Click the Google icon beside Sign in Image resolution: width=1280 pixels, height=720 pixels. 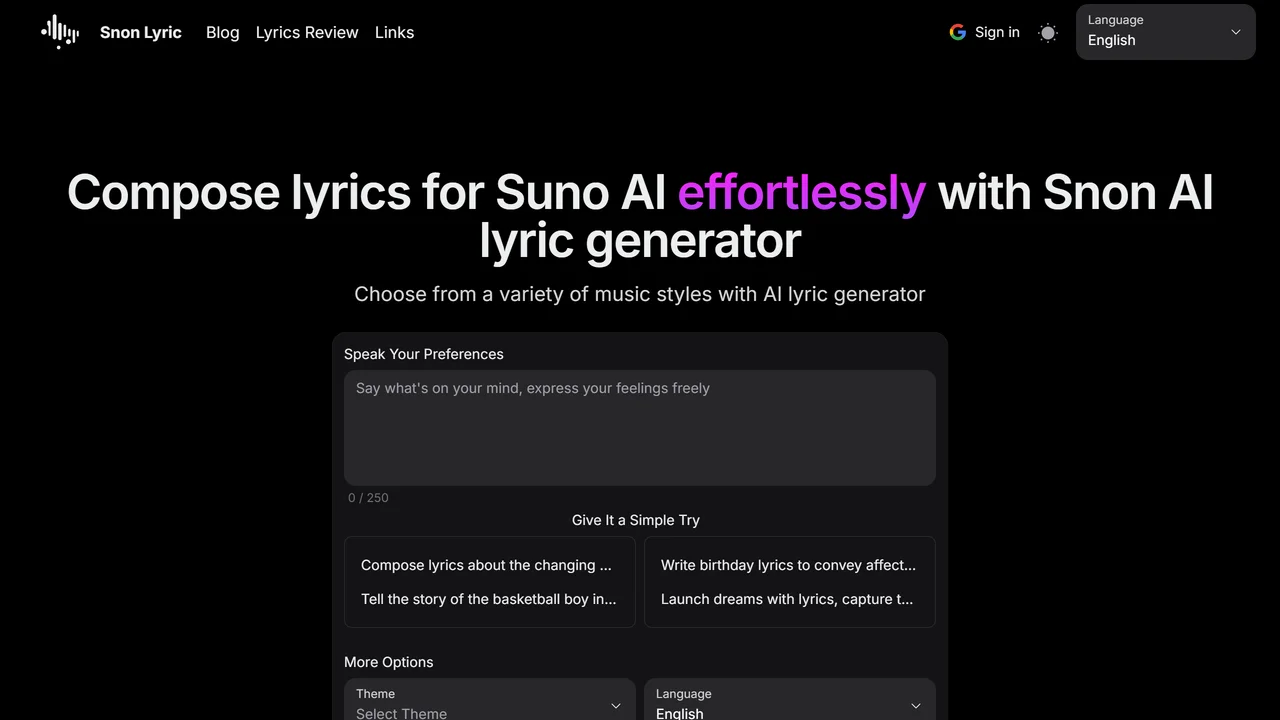(958, 32)
